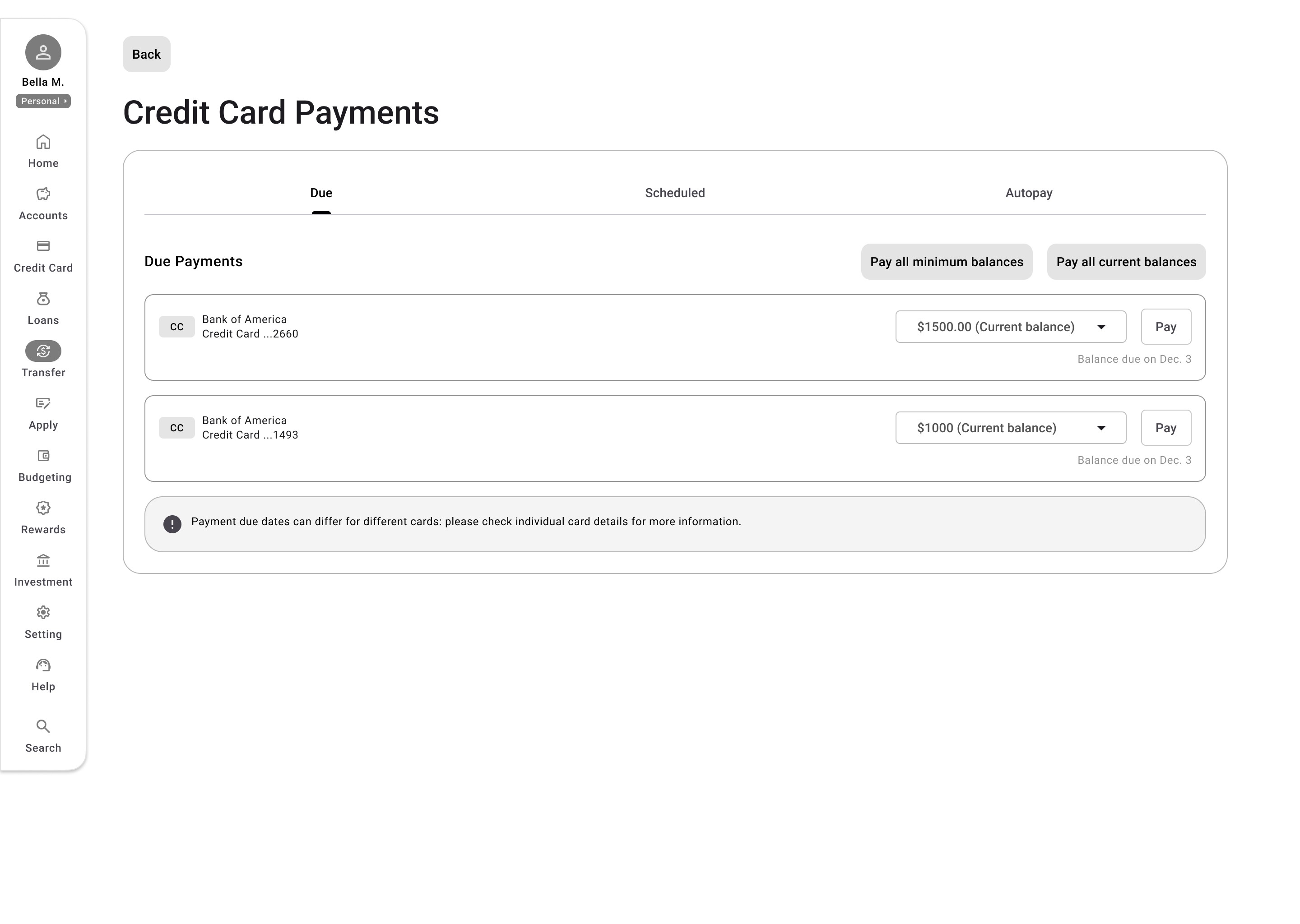
Task: Click Pay all minimum balances button
Action: (x=946, y=262)
